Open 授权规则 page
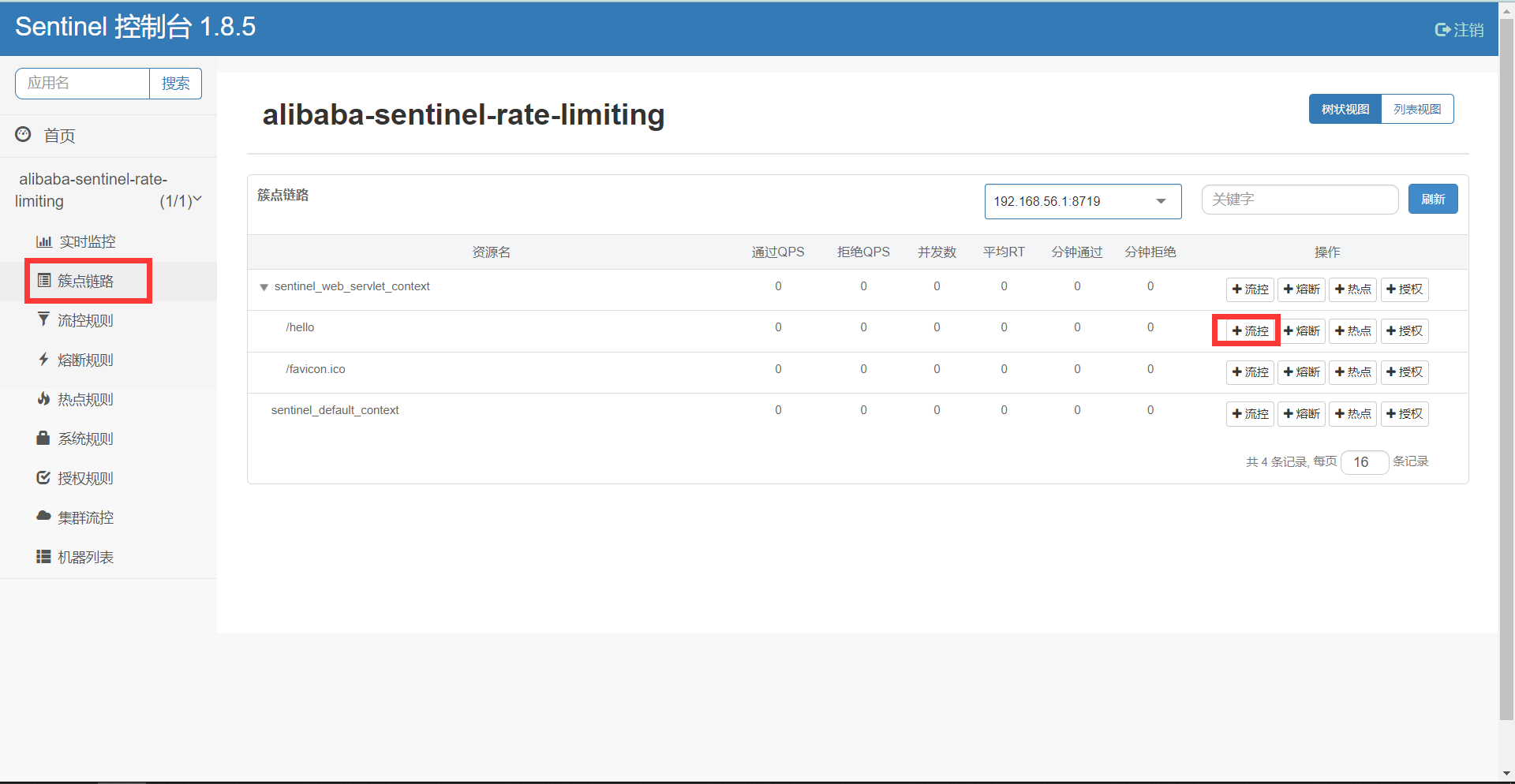Screen dimensions: 1515x784 click(85, 478)
